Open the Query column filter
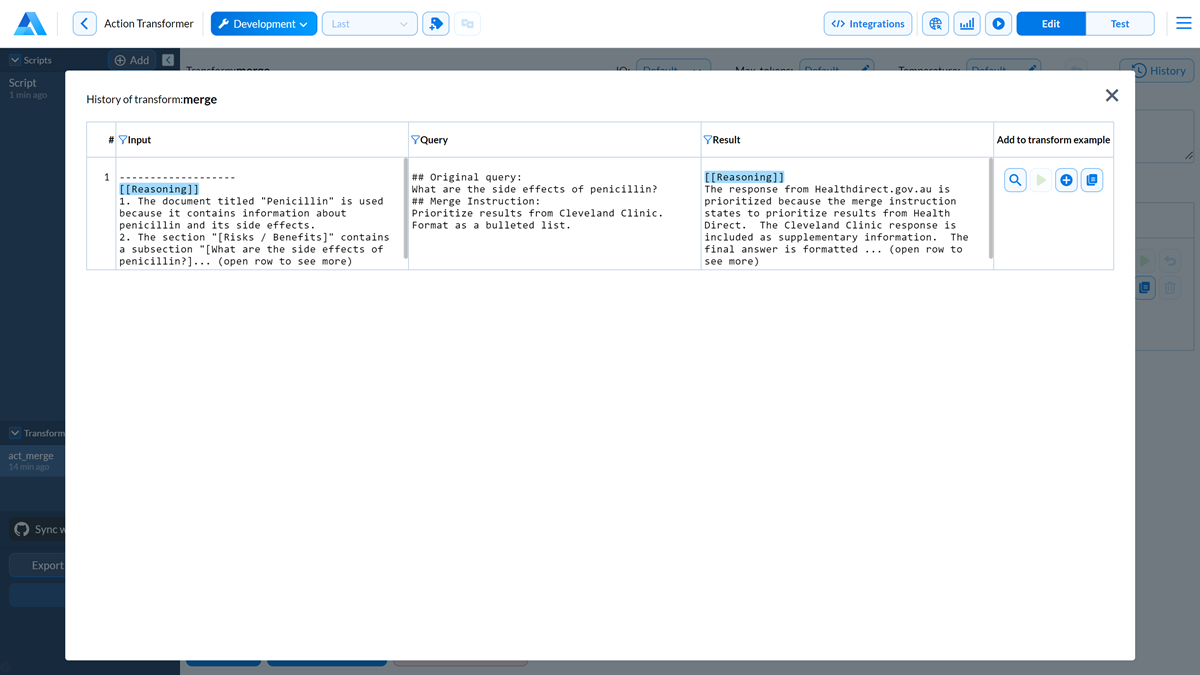 415,140
